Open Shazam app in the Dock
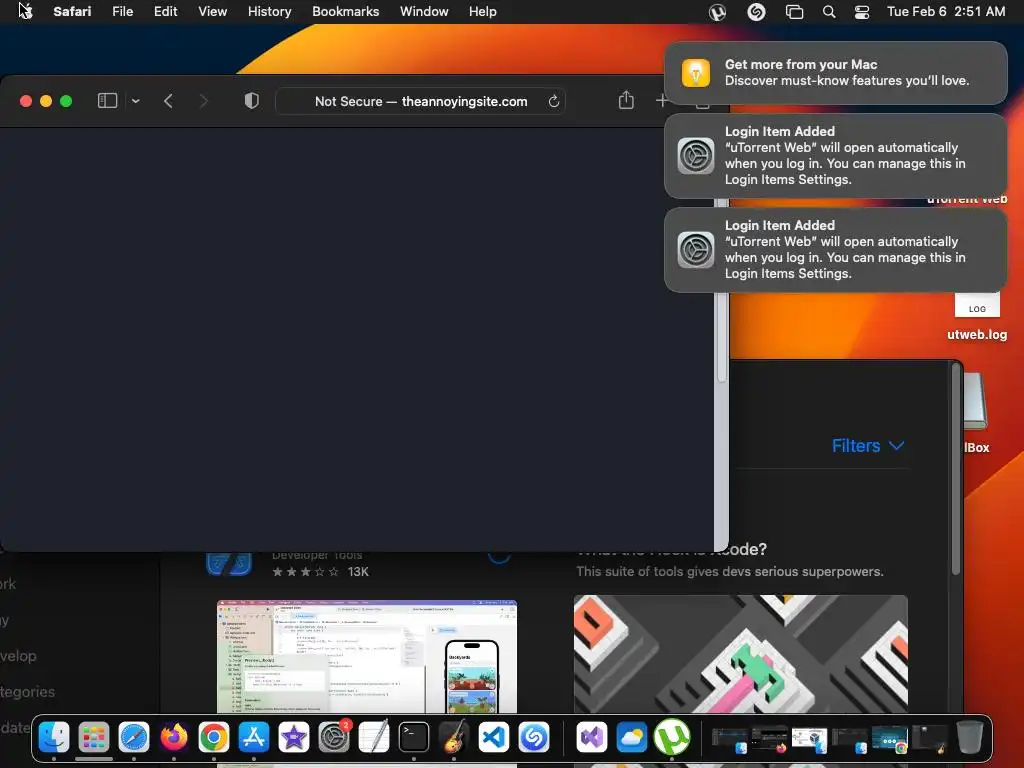Image resolution: width=1024 pixels, height=768 pixels. click(x=534, y=737)
